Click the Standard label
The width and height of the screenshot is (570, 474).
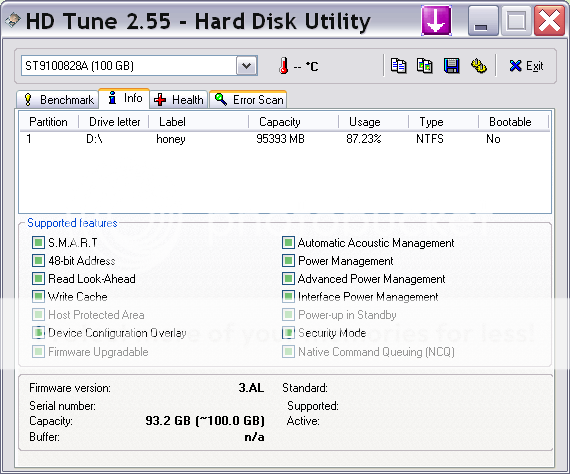305,388
